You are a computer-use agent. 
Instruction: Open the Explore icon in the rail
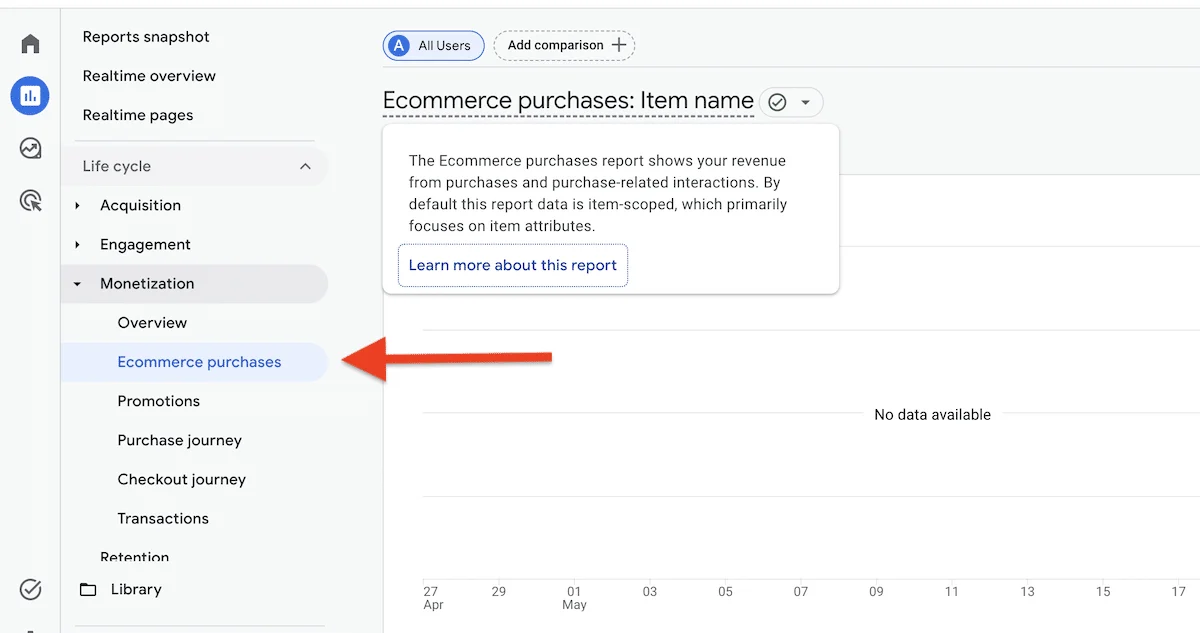point(30,148)
